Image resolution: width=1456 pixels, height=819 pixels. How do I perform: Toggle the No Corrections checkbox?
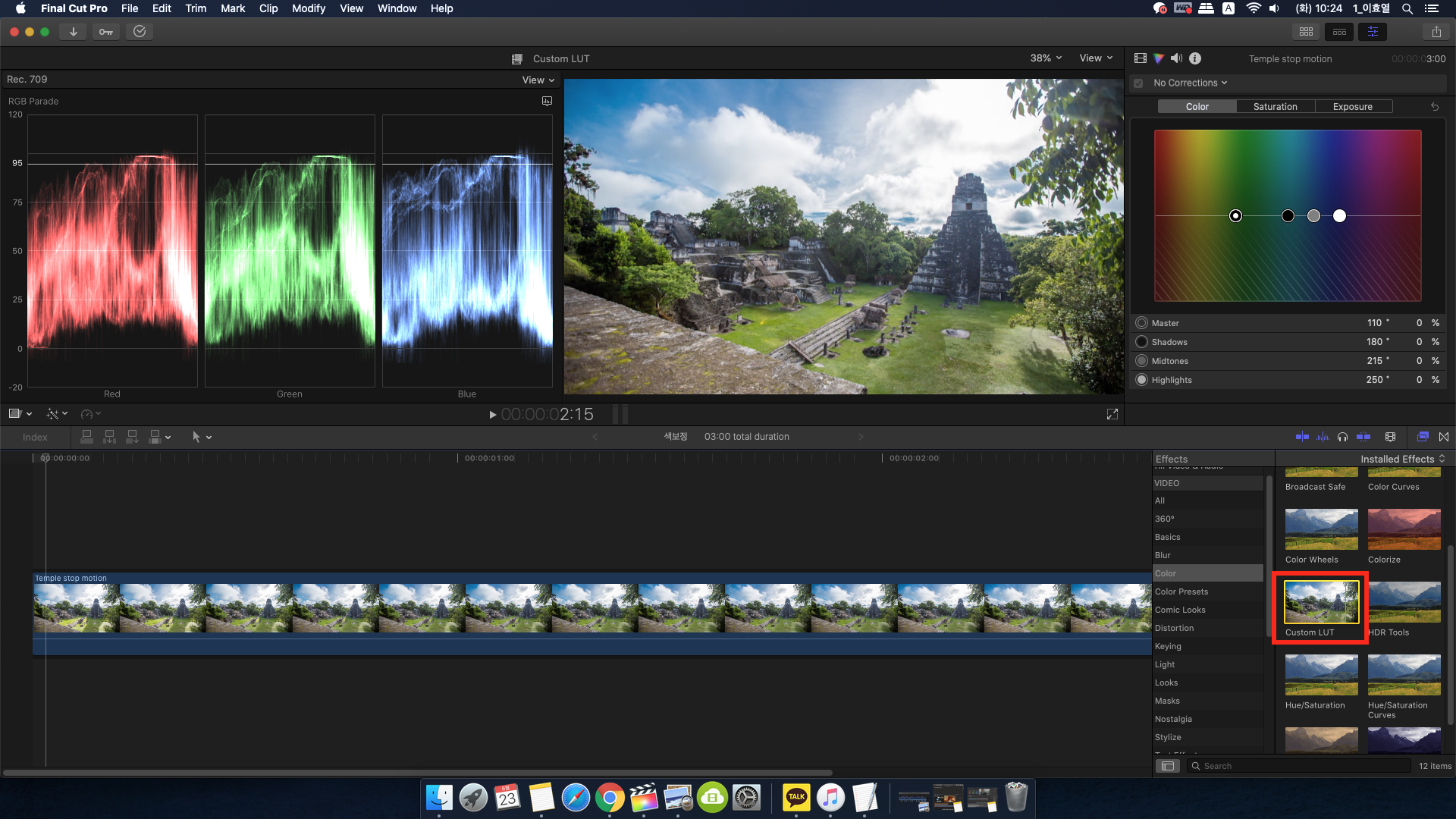coord(1138,83)
